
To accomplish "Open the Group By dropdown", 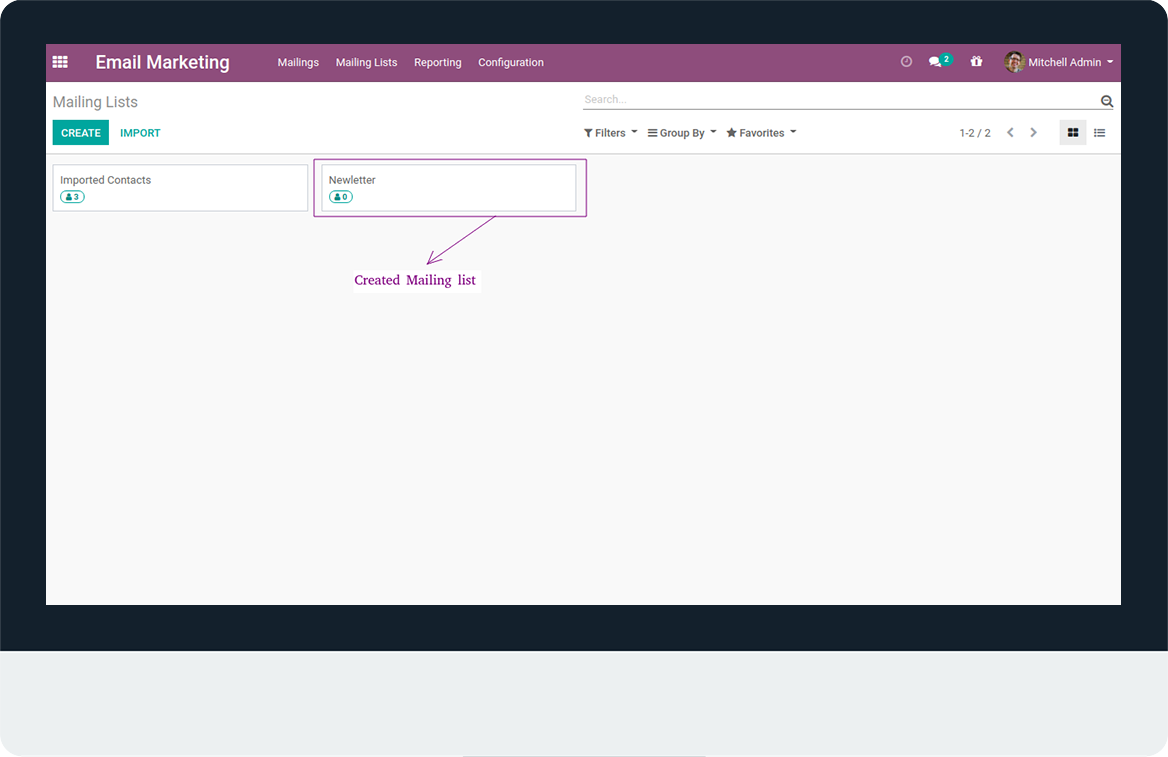I will click(682, 133).
